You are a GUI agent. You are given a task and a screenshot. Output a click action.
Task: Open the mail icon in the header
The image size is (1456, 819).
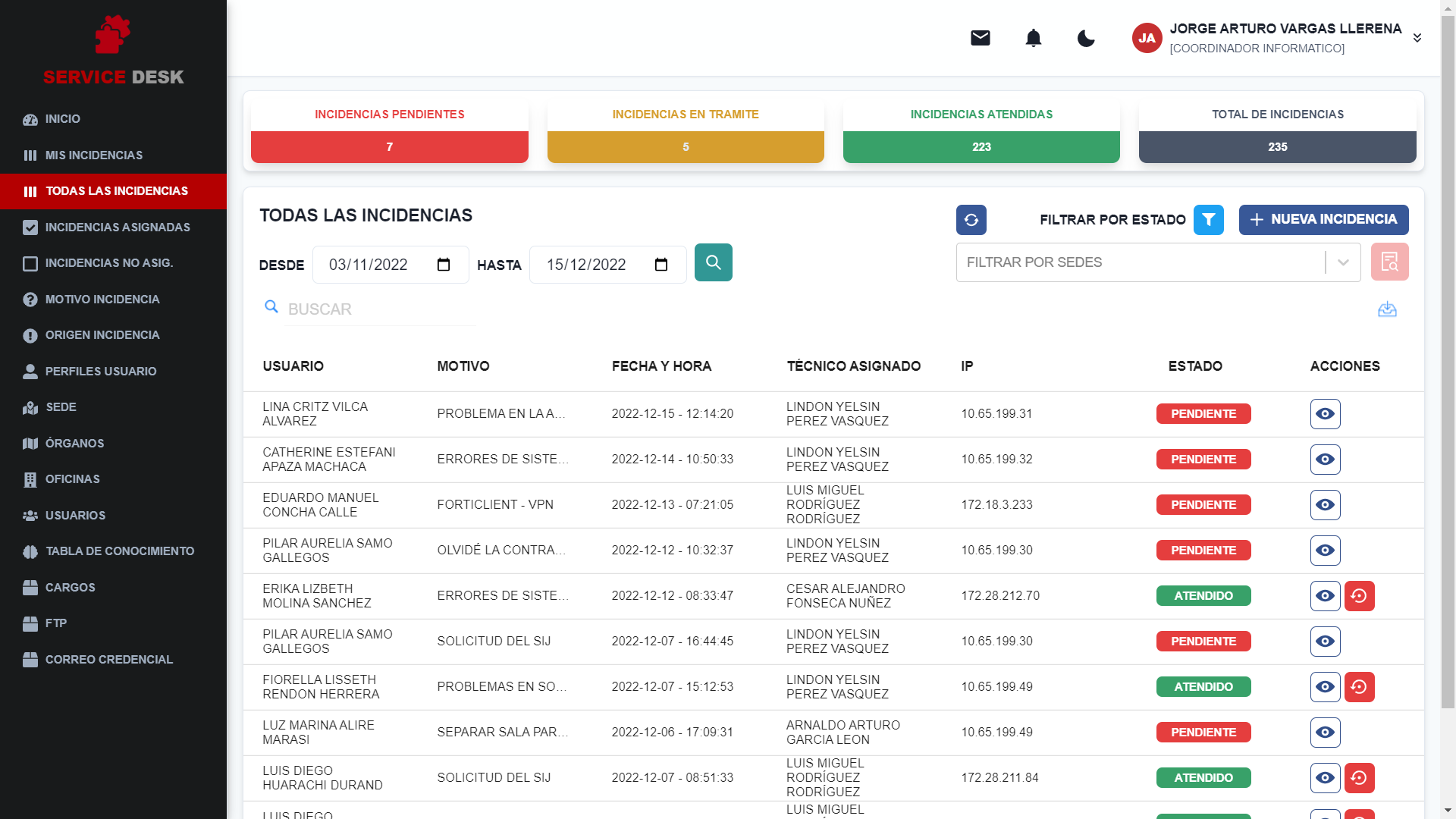coord(980,38)
